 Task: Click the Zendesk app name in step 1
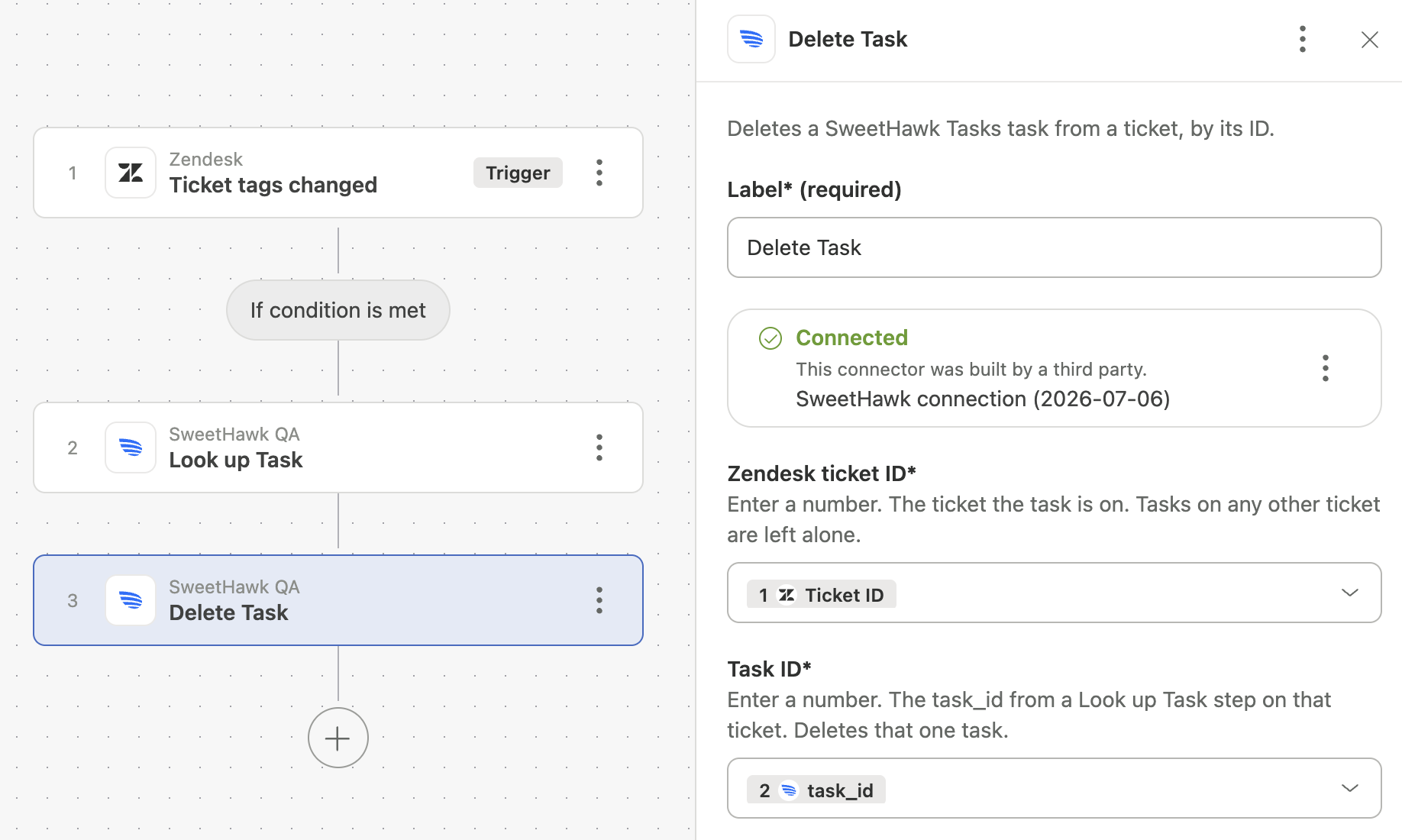pyautogui.click(x=205, y=159)
